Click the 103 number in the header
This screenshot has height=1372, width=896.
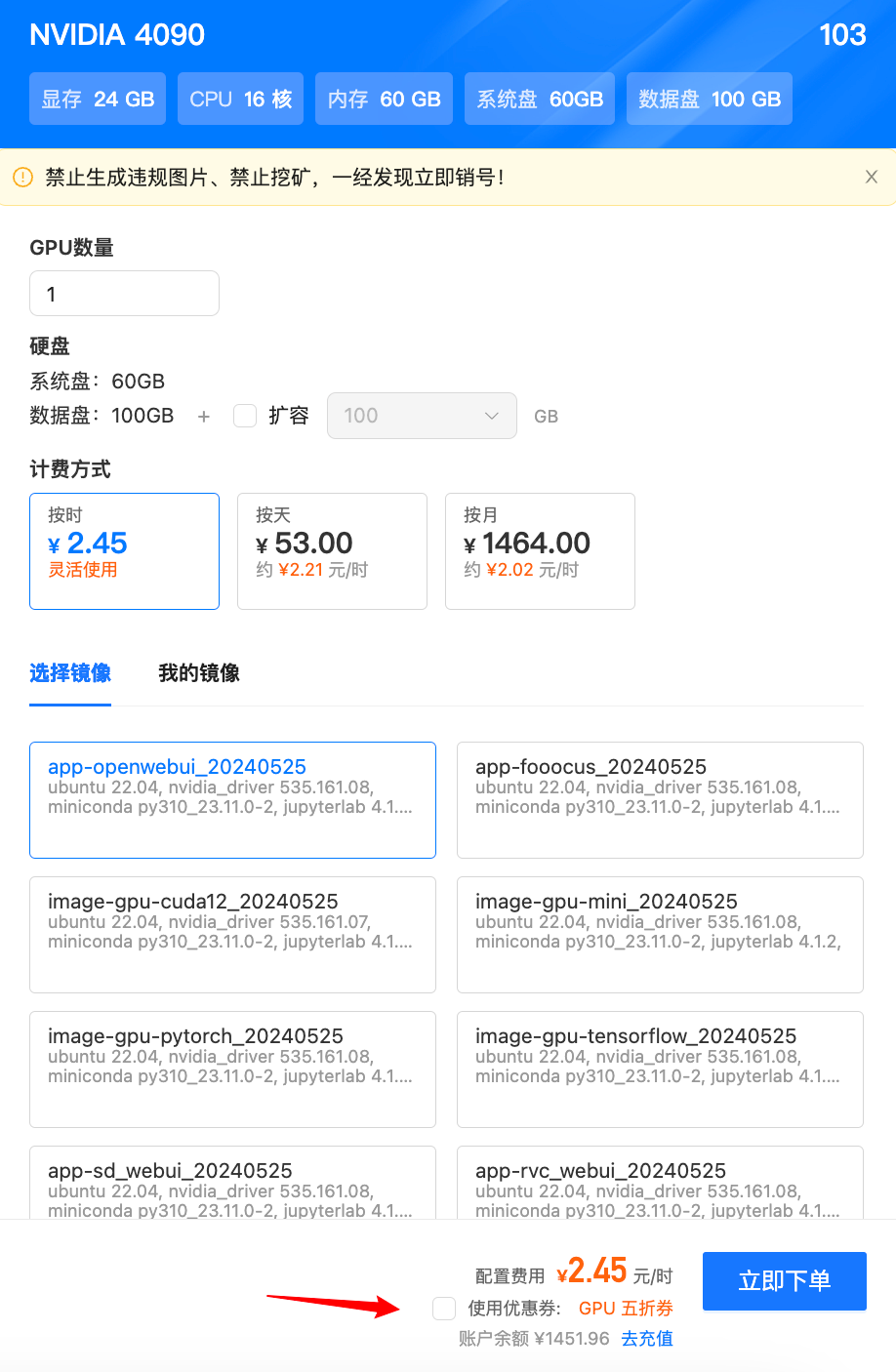tap(842, 35)
